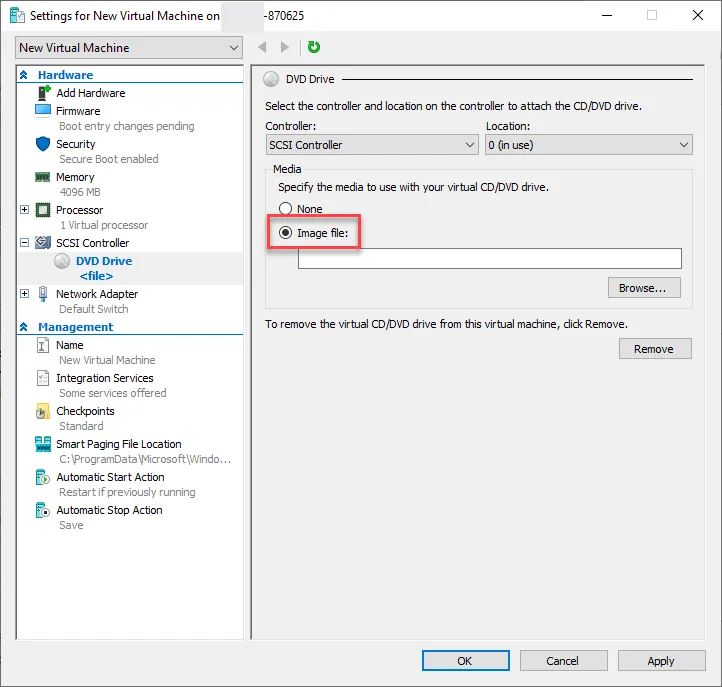Click the Processor chip icon
The image size is (722, 687).
tap(43, 210)
